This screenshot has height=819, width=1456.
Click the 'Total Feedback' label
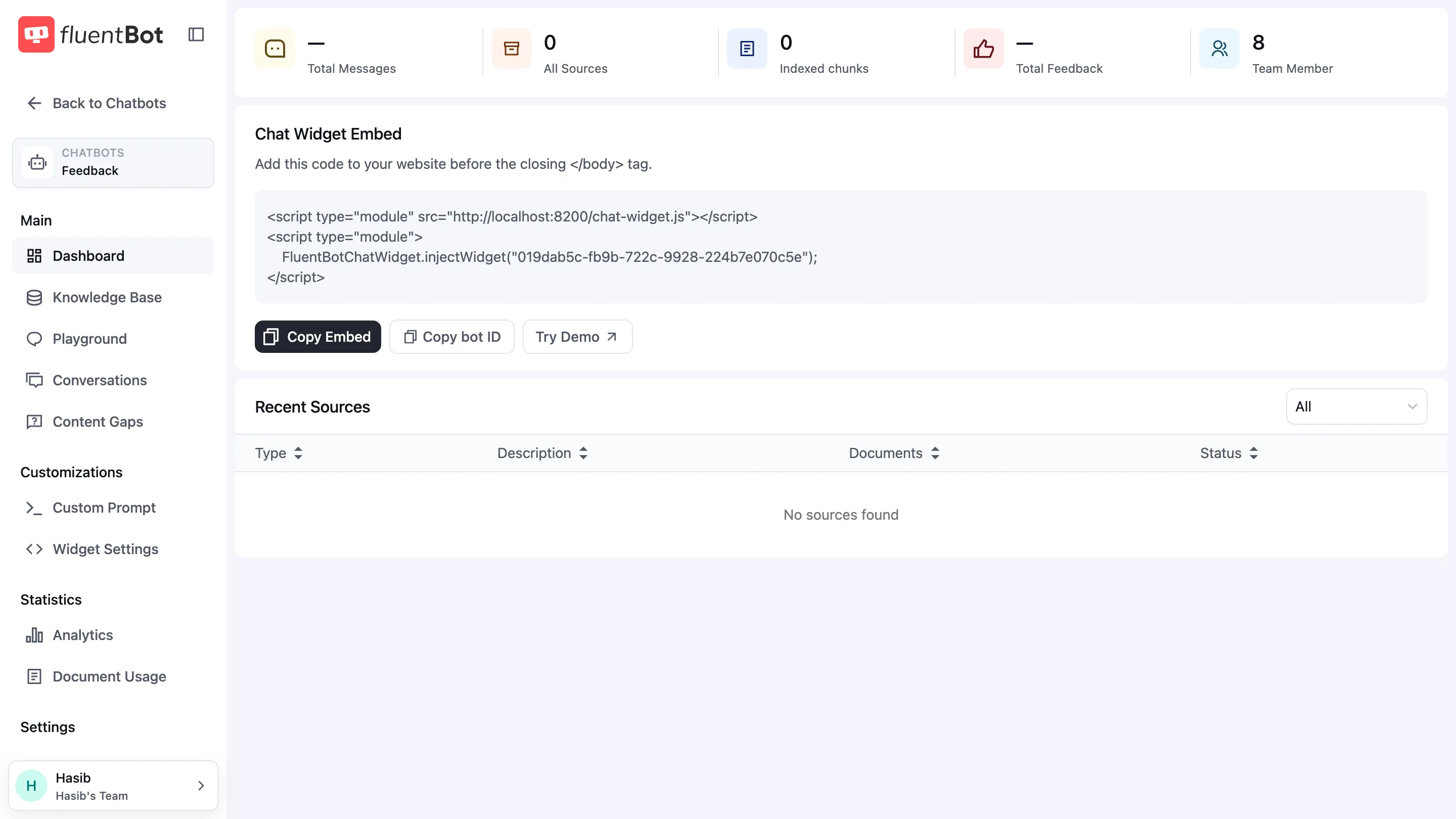pyautogui.click(x=1059, y=68)
